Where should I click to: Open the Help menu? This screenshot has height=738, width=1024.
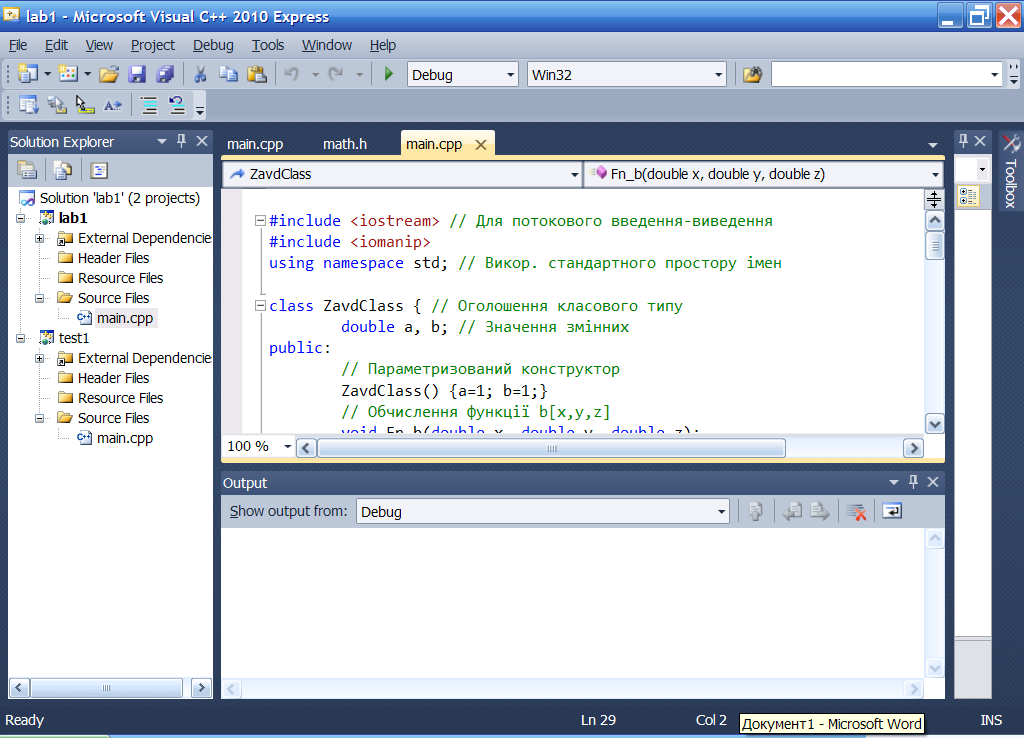tap(383, 45)
